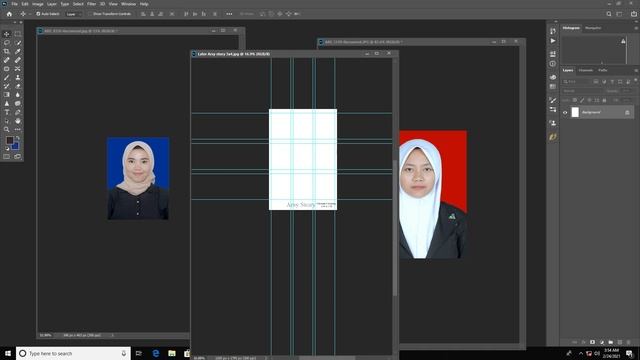640x360 pixels.
Task: Select the Hand tool
Action: pos(18,121)
